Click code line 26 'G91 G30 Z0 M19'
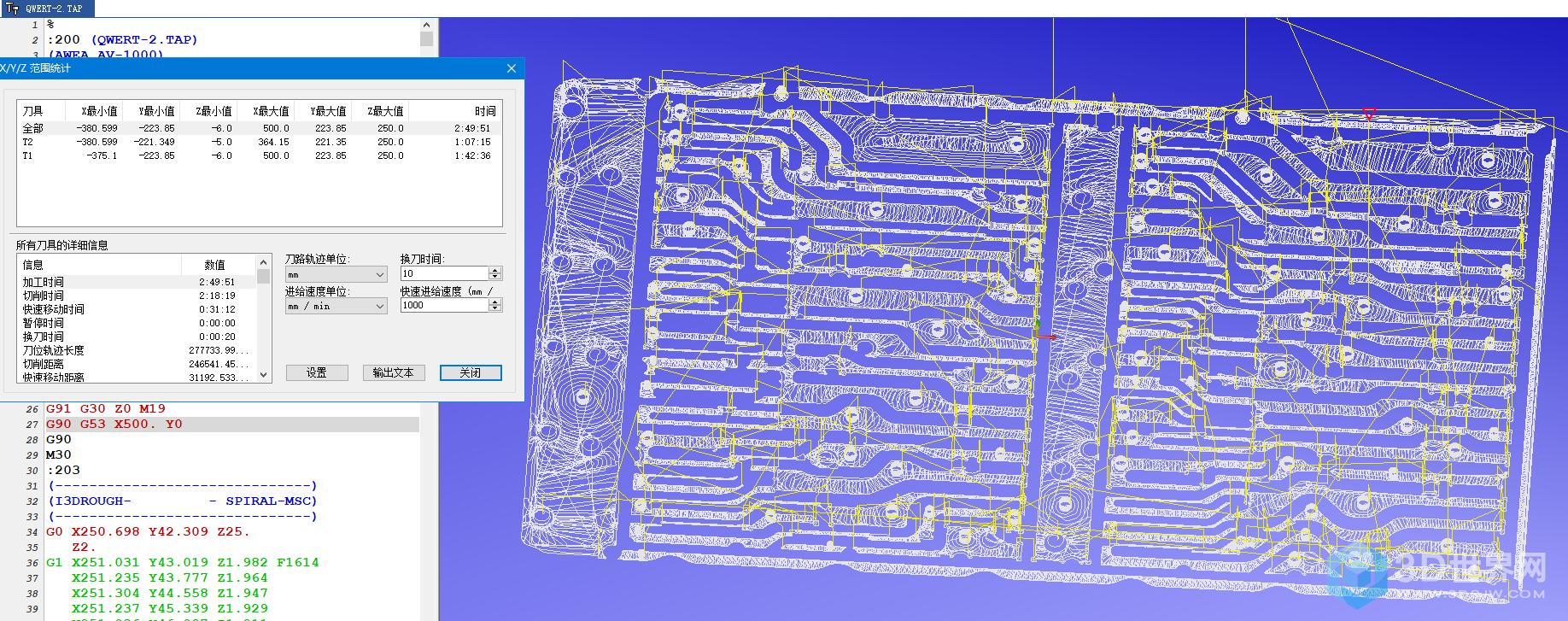 [x=106, y=409]
